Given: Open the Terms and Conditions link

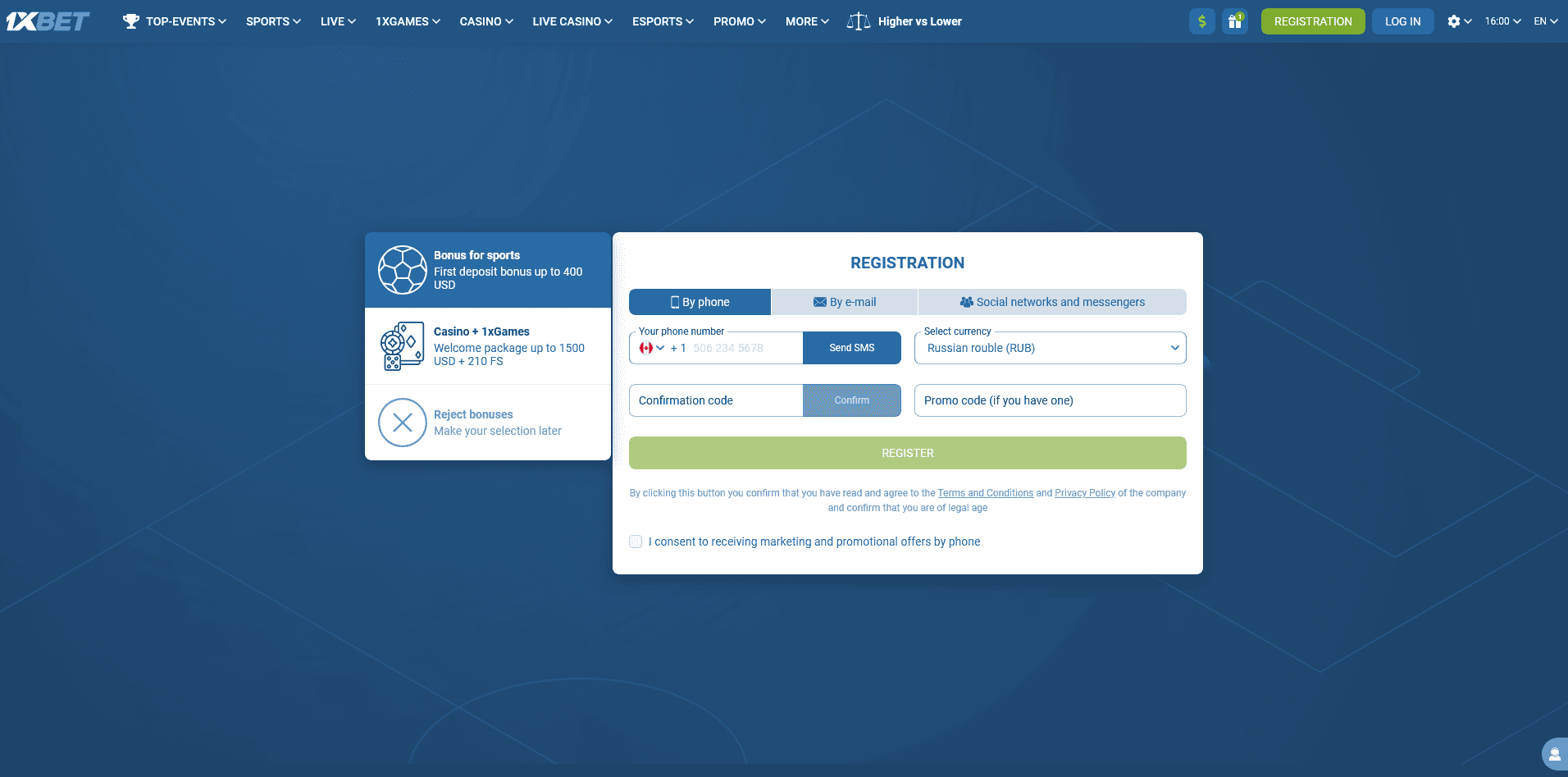Looking at the screenshot, I should point(985,493).
